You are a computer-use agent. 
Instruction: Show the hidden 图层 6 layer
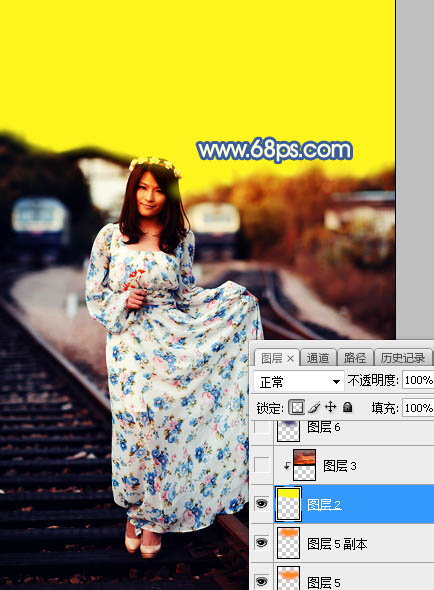262,428
